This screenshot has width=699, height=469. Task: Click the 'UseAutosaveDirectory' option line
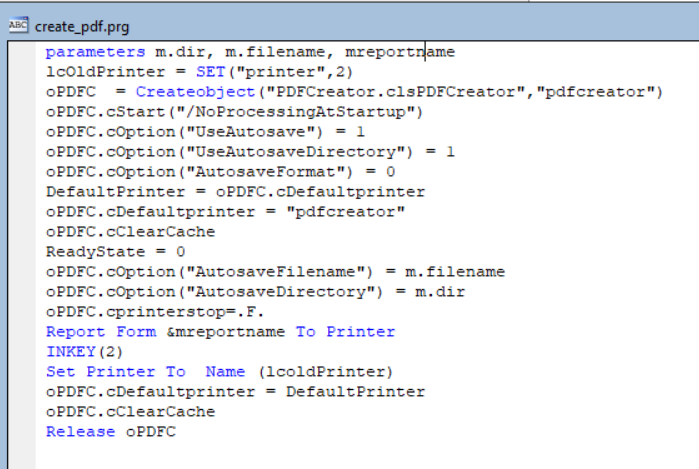(x=251, y=152)
